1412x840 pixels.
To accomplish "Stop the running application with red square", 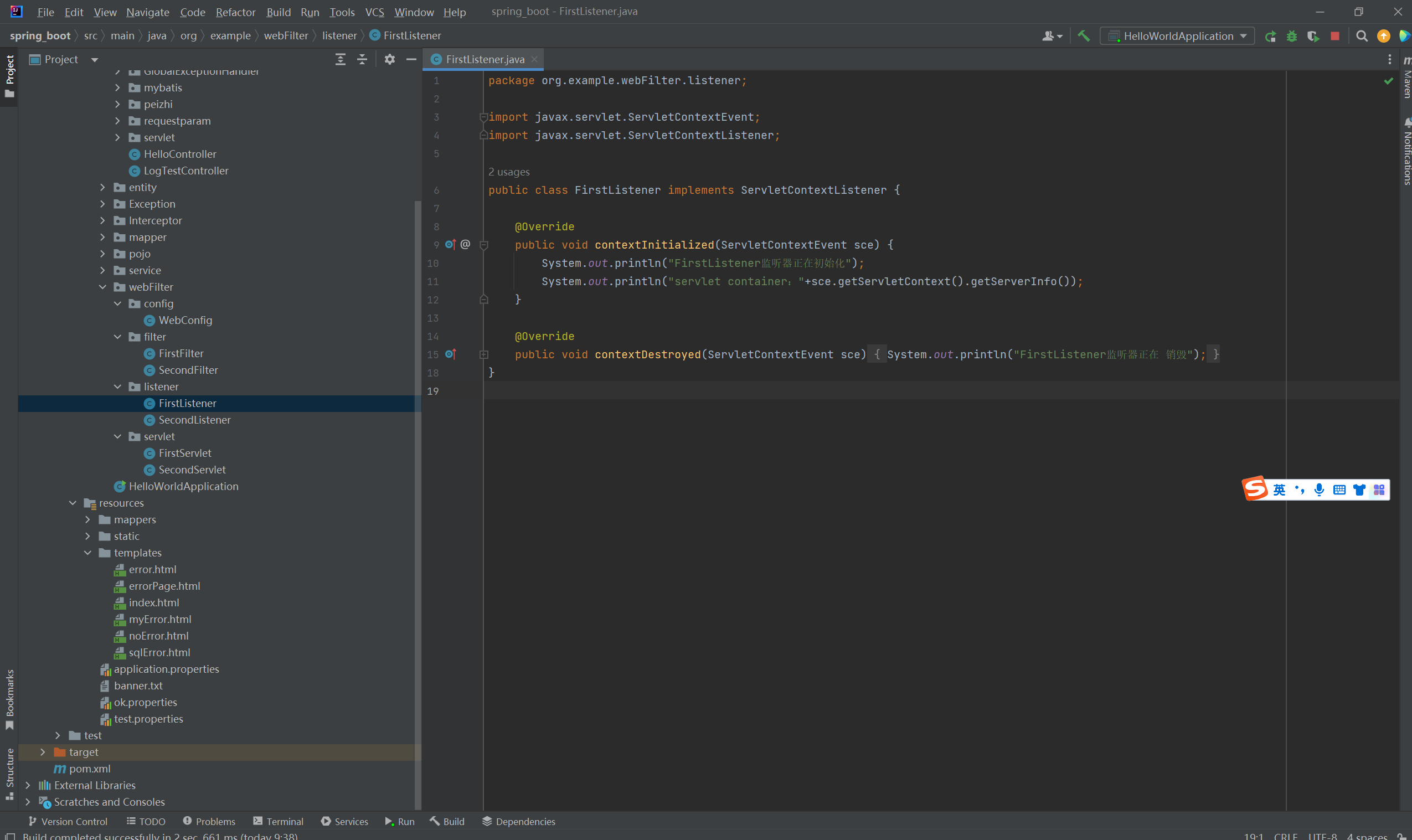I will [x=1335, y=36].
